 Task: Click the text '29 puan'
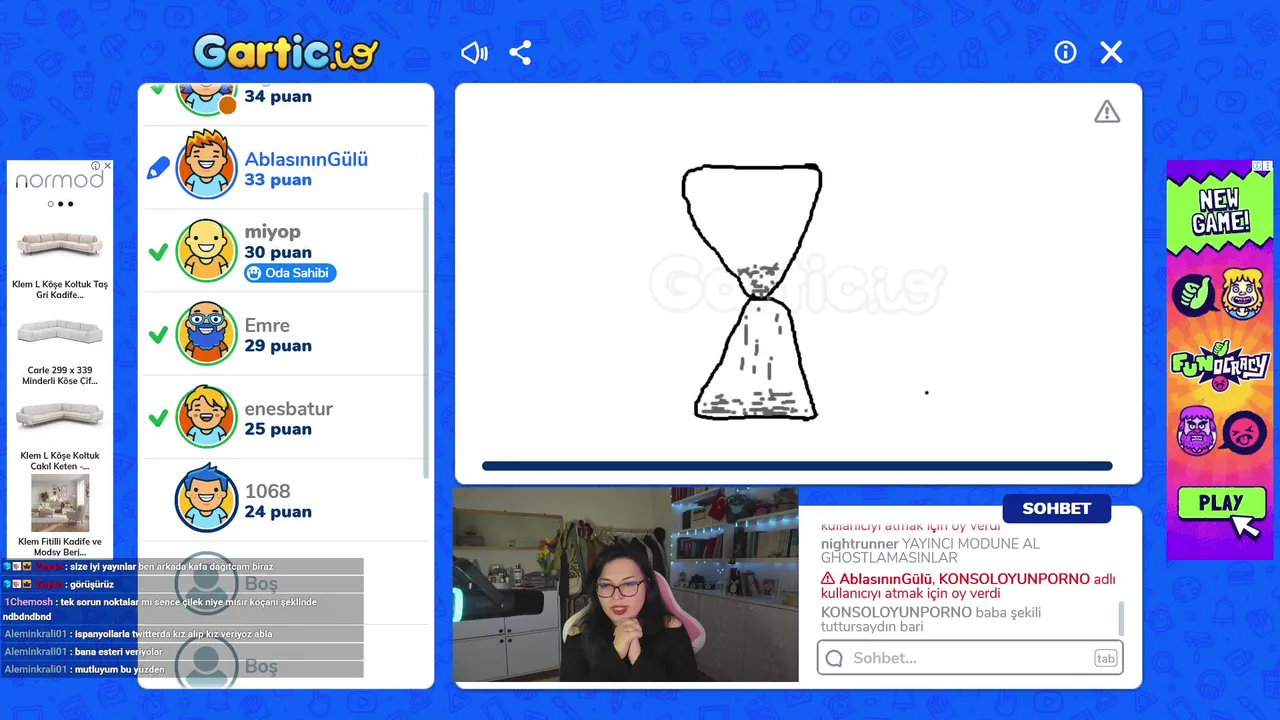click(277, 346)
